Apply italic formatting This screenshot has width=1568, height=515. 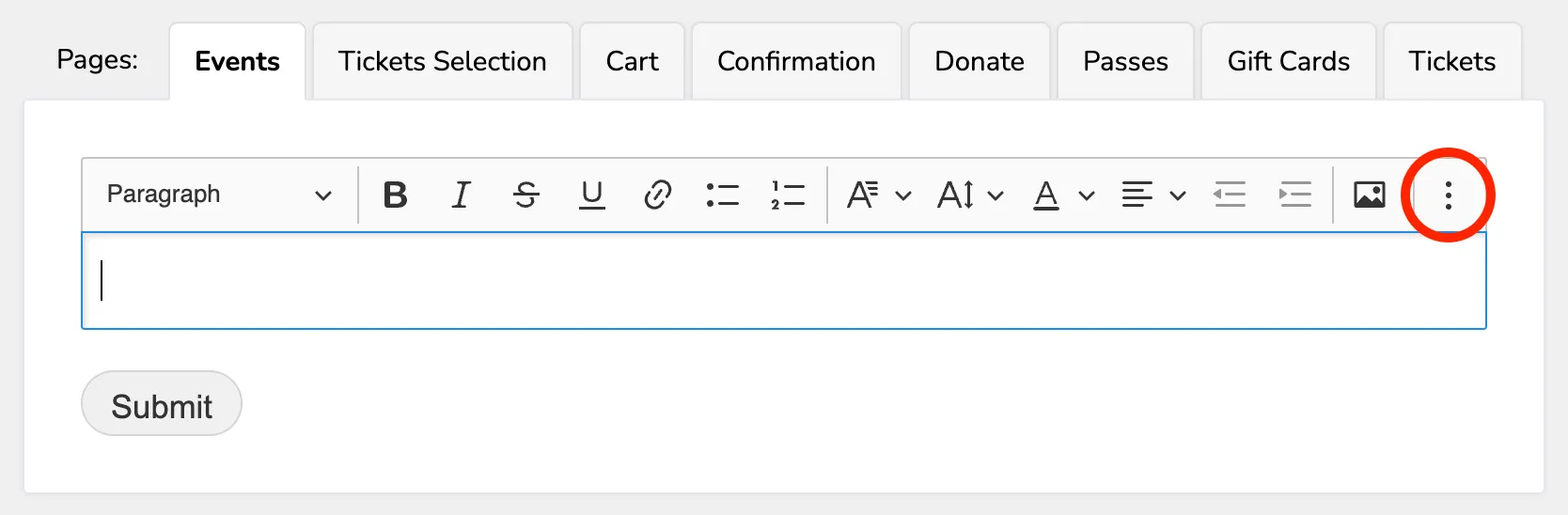point(461,195)
